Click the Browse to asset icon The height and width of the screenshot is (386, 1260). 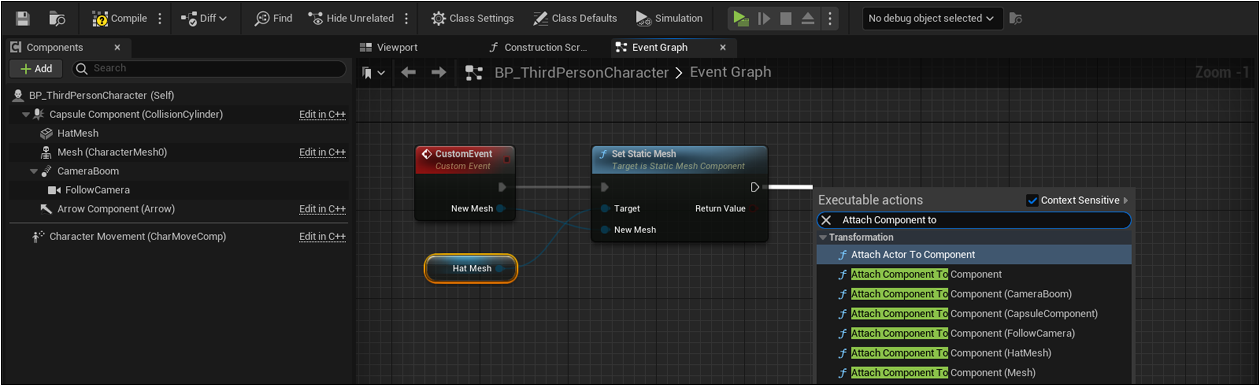click(57, 18)
